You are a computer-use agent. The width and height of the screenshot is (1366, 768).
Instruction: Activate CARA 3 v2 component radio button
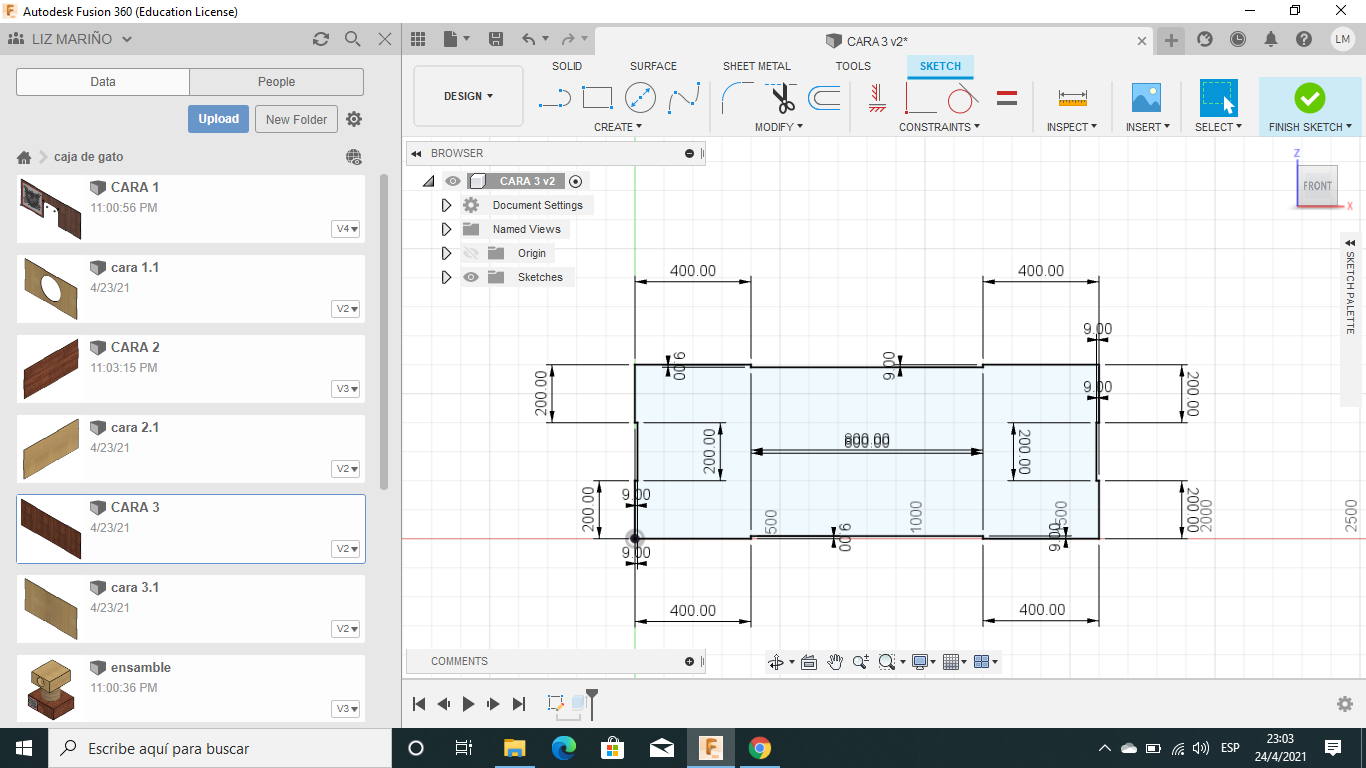[x=575, y=181]
